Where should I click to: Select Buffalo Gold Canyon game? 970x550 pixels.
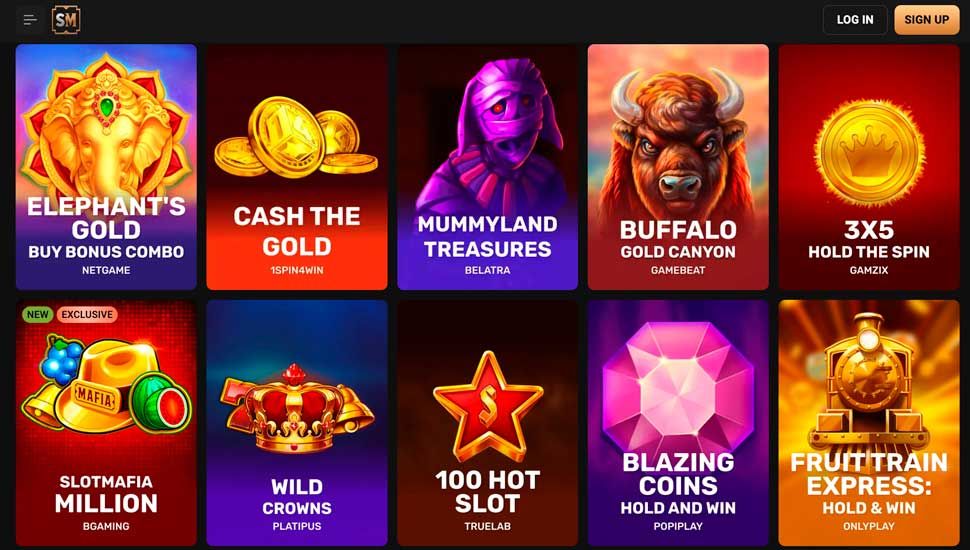coord(678,166)
